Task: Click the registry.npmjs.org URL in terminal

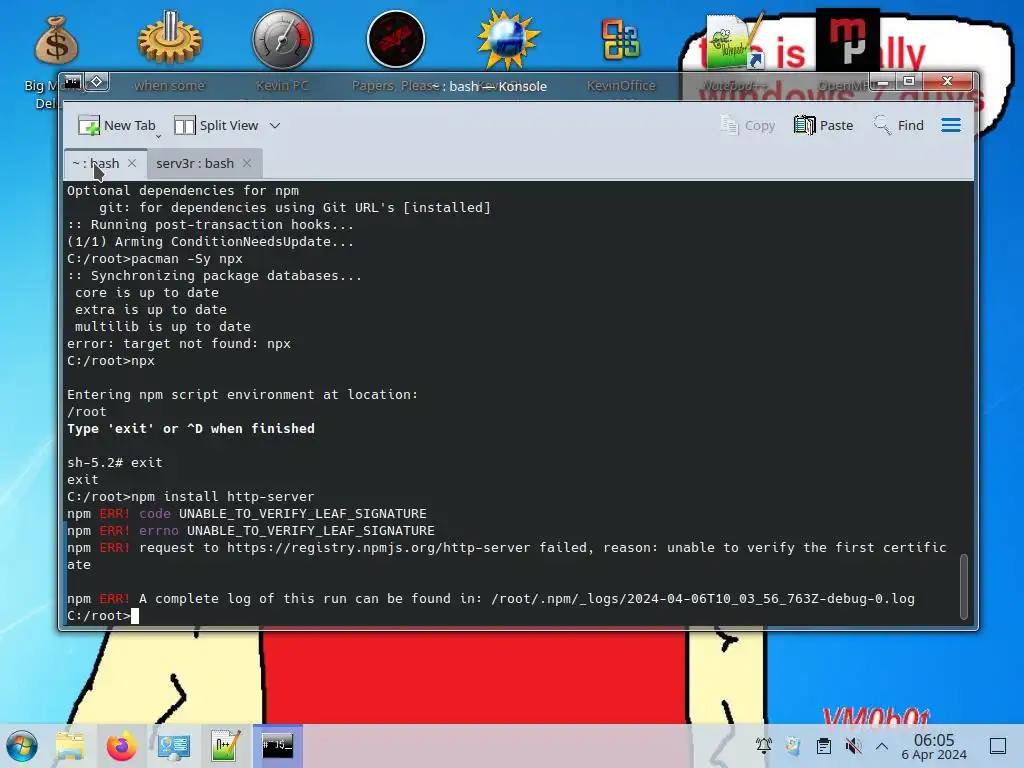Action: click(x=379, y=548)
